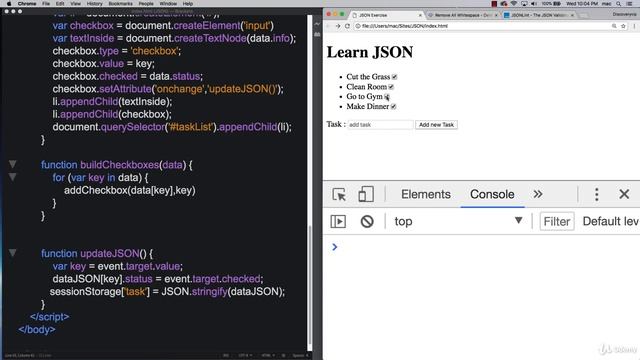Switch to the JSON Exercise browser tab
Screen dimensions: 640x360
point(386,15)
